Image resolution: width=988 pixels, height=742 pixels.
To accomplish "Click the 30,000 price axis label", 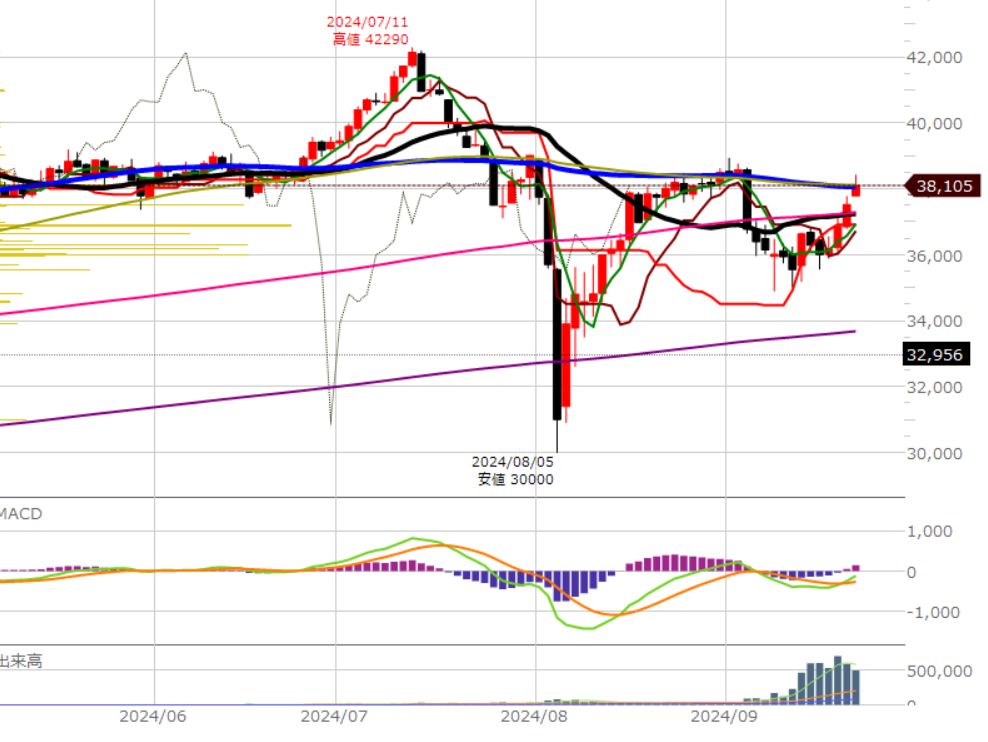I will pyautogui.click(x=934, y=454).
